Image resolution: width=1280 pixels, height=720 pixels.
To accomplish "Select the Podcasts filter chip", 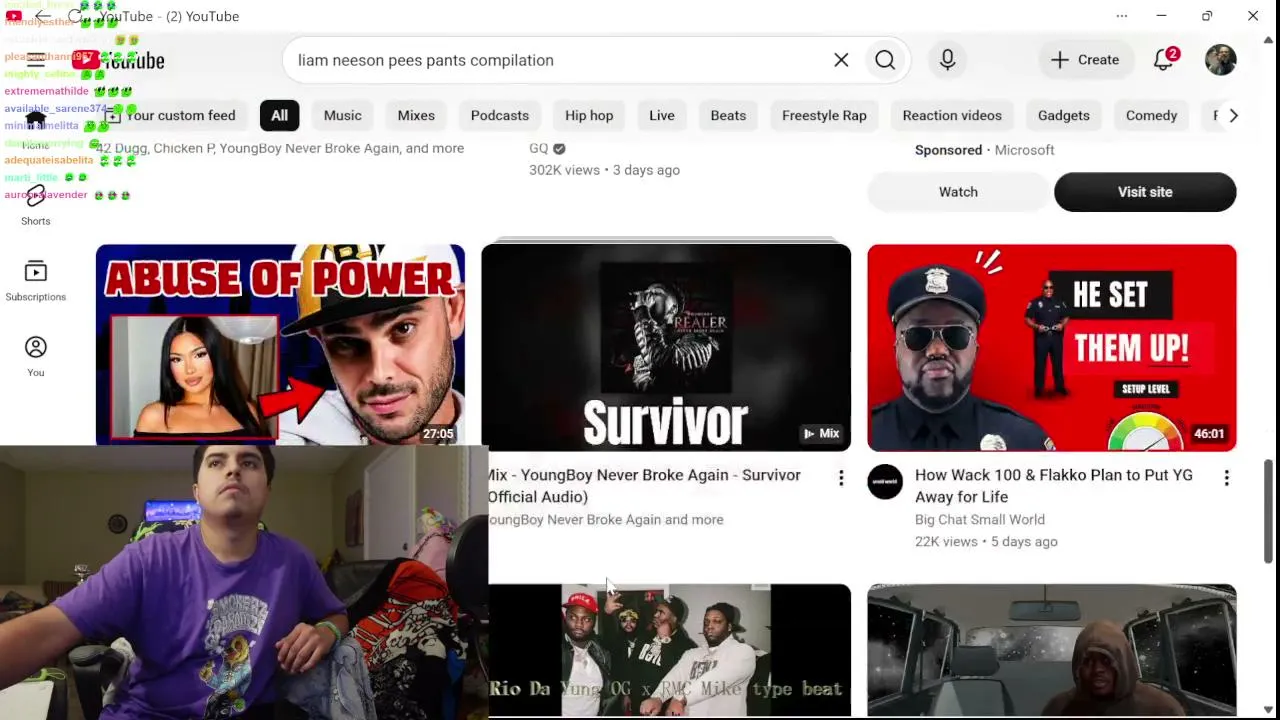I will (500, 115).
